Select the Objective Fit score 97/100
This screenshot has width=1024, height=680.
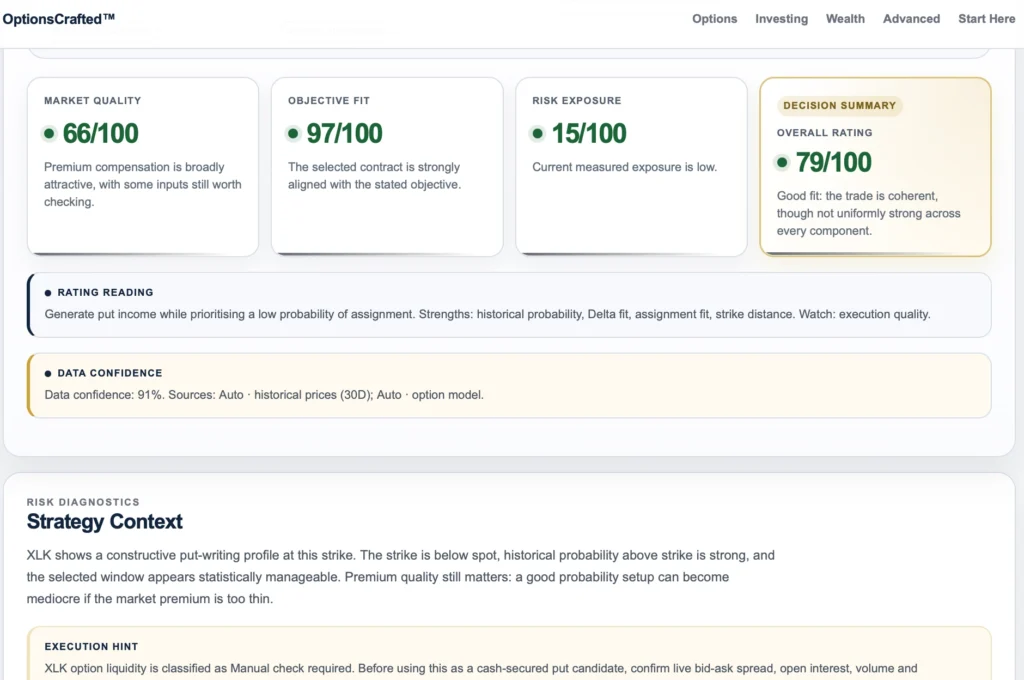(x=345, y=134)
